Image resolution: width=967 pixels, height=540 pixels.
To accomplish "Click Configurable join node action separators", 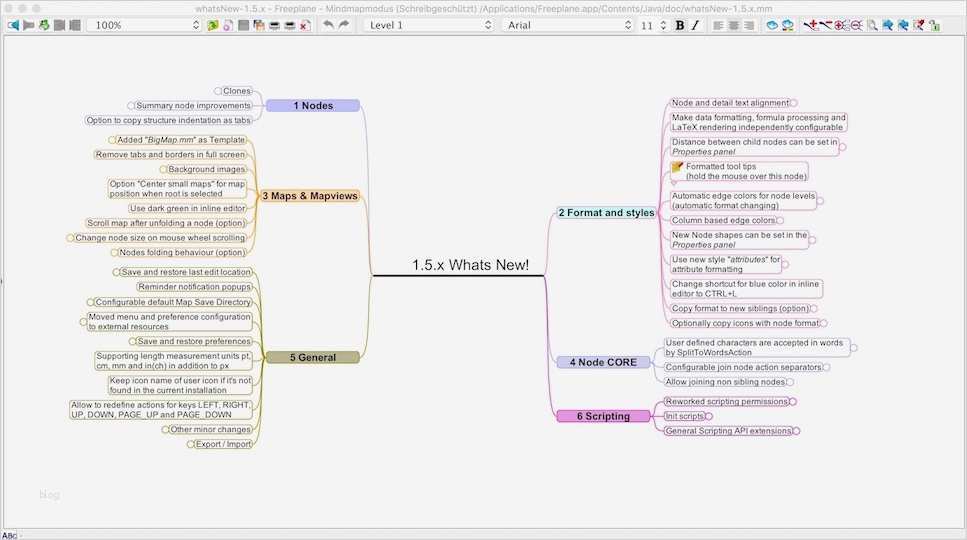I will tap(743, 367).
